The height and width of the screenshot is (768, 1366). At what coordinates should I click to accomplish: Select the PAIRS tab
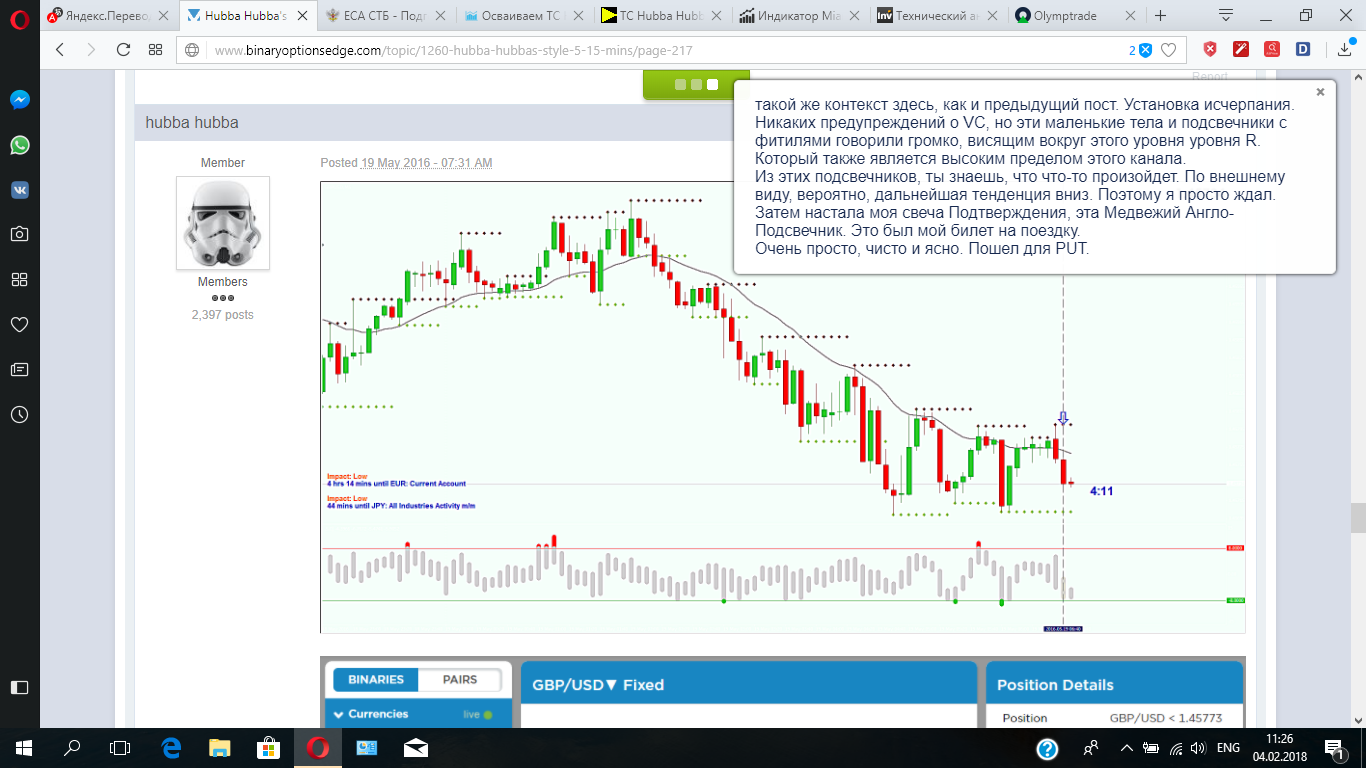pyautogui.click(x=460, y=679)
